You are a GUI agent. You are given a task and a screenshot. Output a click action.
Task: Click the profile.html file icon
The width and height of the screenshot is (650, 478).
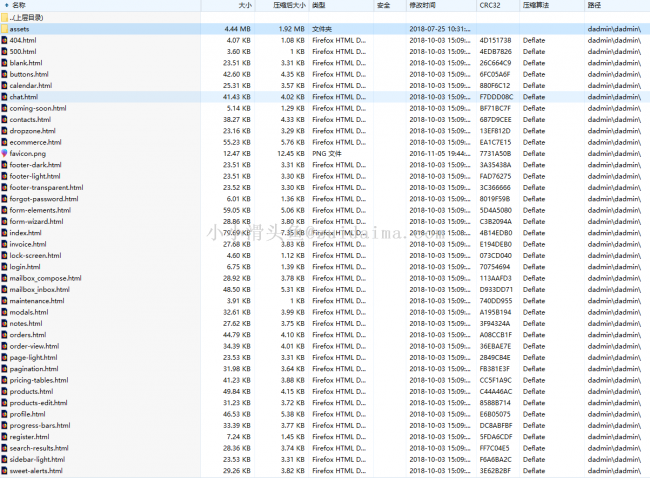5,413
